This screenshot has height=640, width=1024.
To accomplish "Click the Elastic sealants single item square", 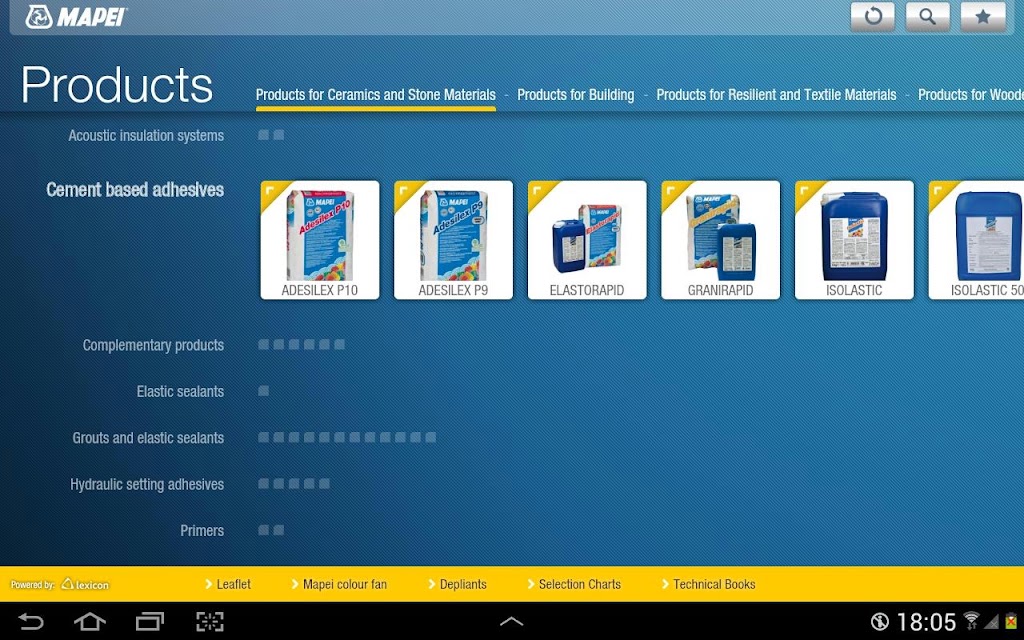I will pyautogui.click(x=263, y=391).
